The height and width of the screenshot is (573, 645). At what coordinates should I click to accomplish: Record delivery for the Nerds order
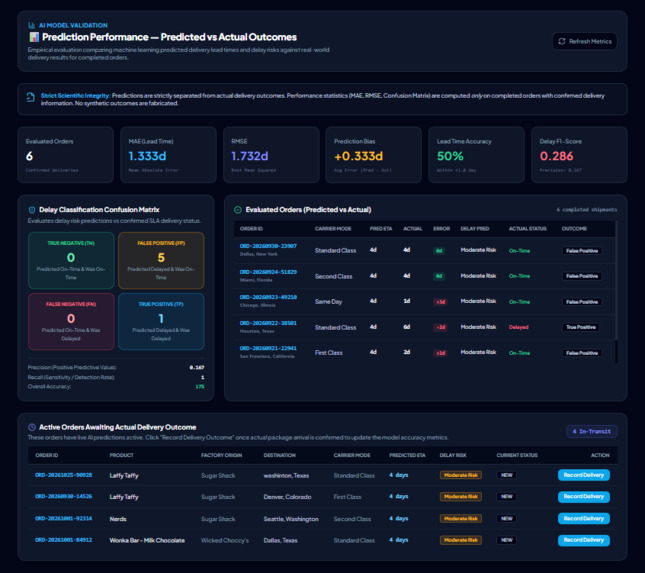point(584,518)
